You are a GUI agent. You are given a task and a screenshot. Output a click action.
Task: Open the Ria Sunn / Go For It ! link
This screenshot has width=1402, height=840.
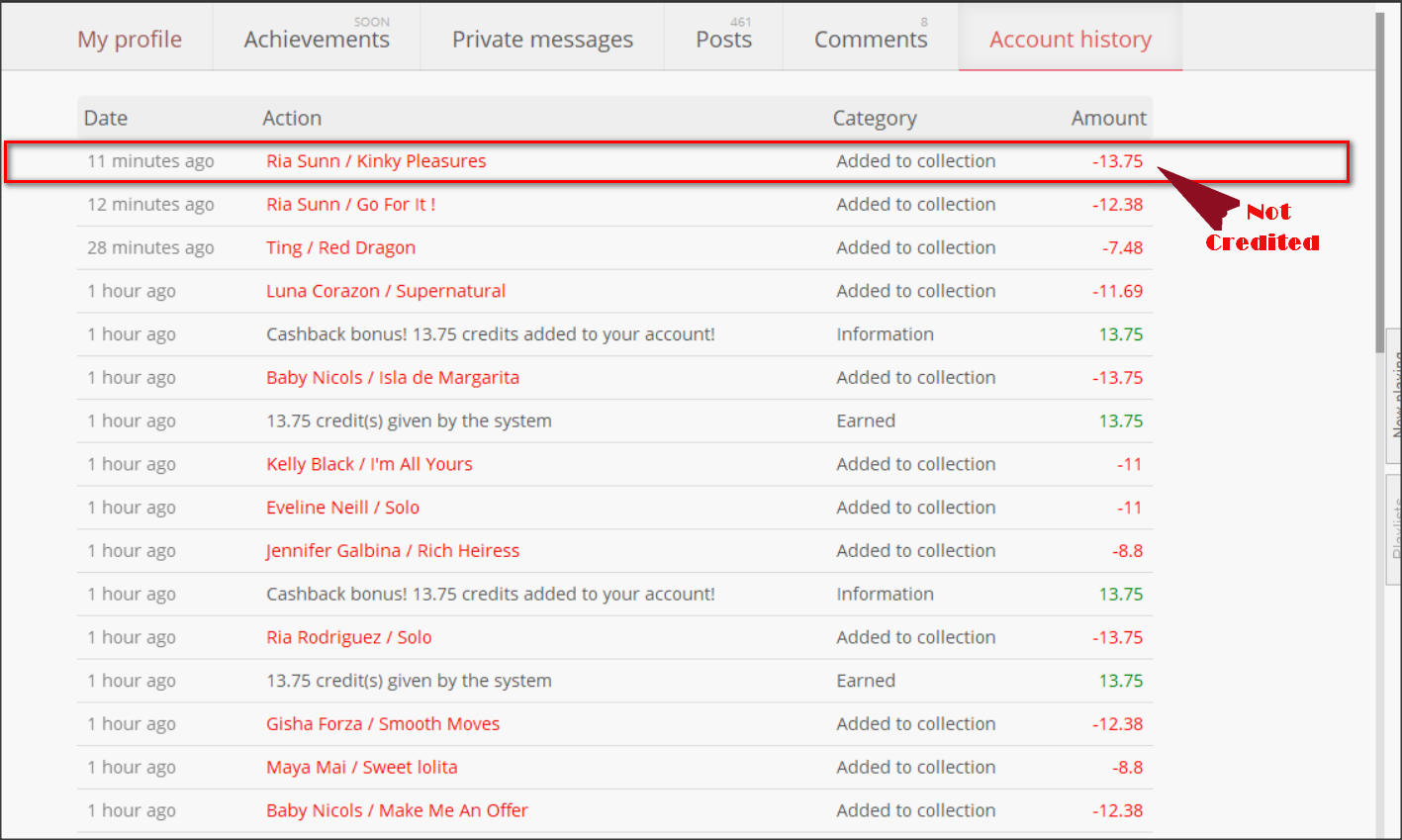tap(350, 205)
